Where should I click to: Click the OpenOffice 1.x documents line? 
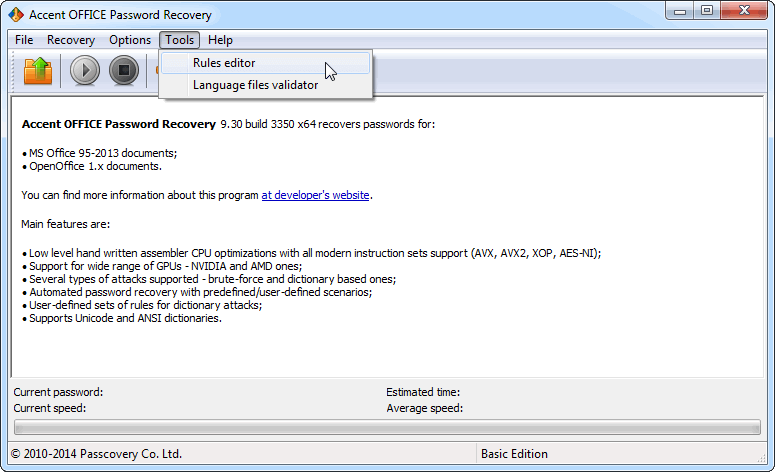coord(92,166)
